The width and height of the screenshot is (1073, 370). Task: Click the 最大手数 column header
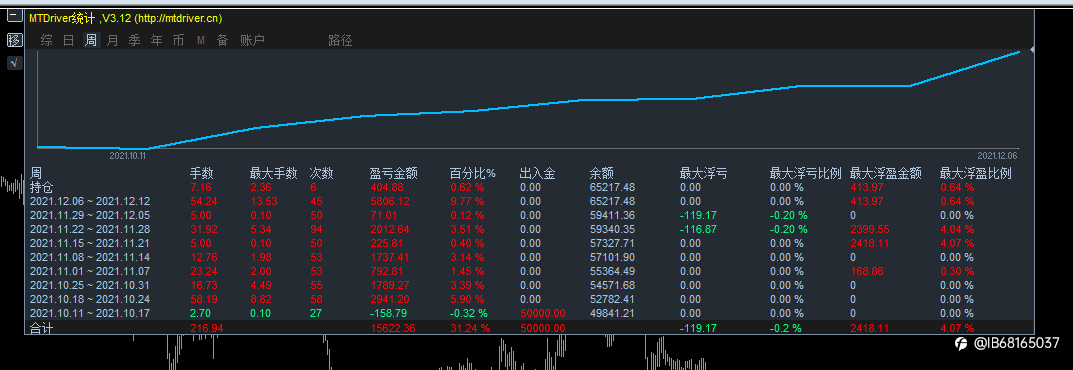pos(273,174)
